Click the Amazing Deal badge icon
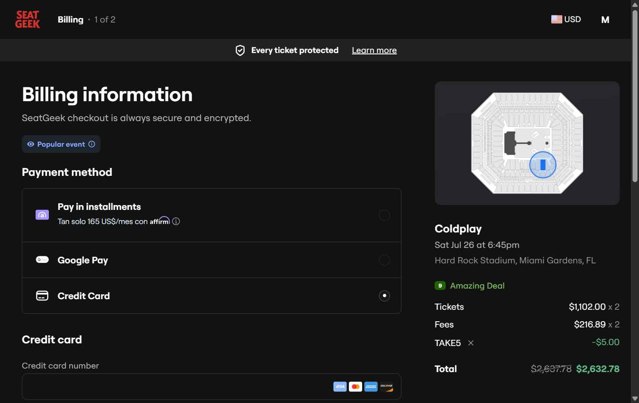Viewport: 639px width, 403px height. pyautogui.click(x=440, y=286)
